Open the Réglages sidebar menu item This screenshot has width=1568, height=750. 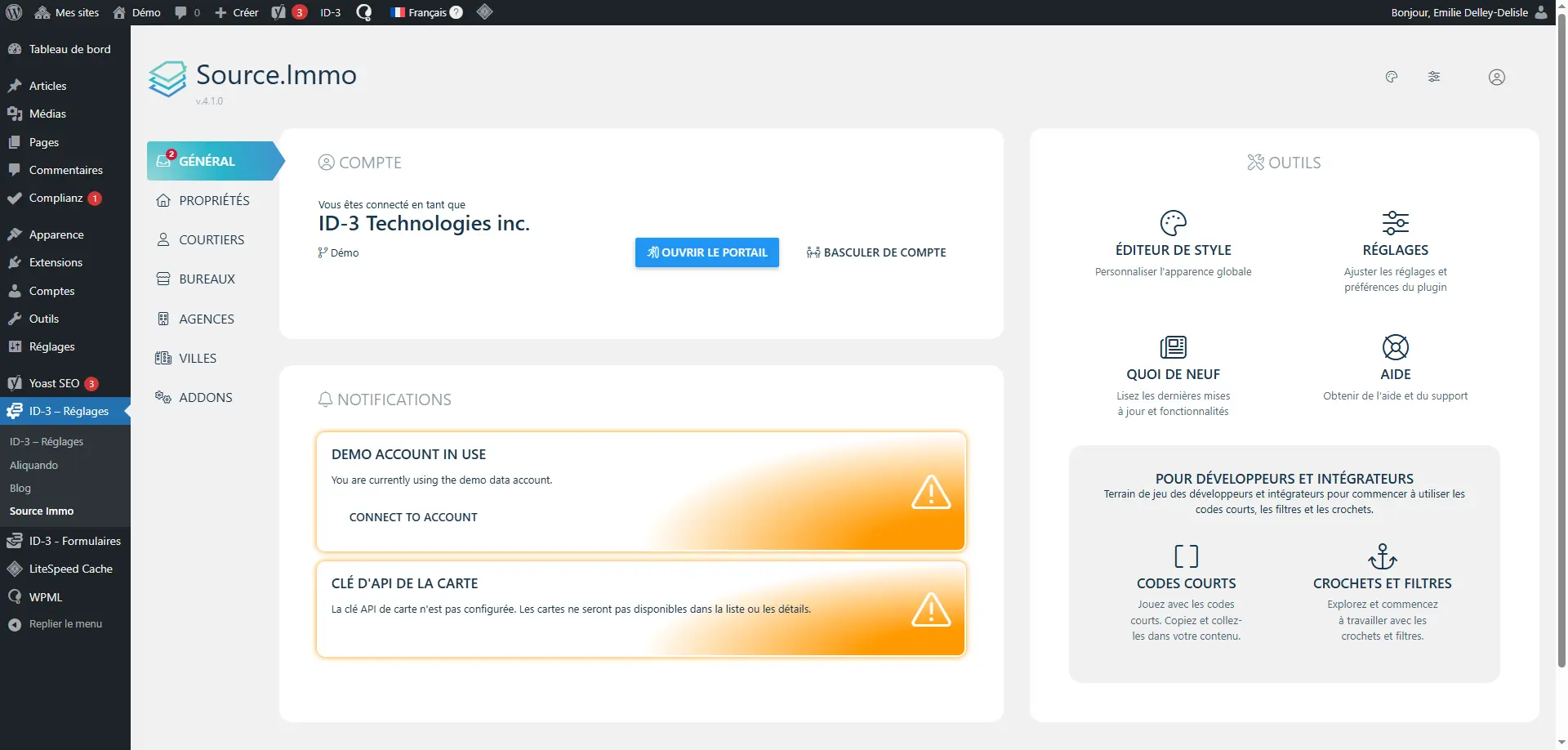65,346
